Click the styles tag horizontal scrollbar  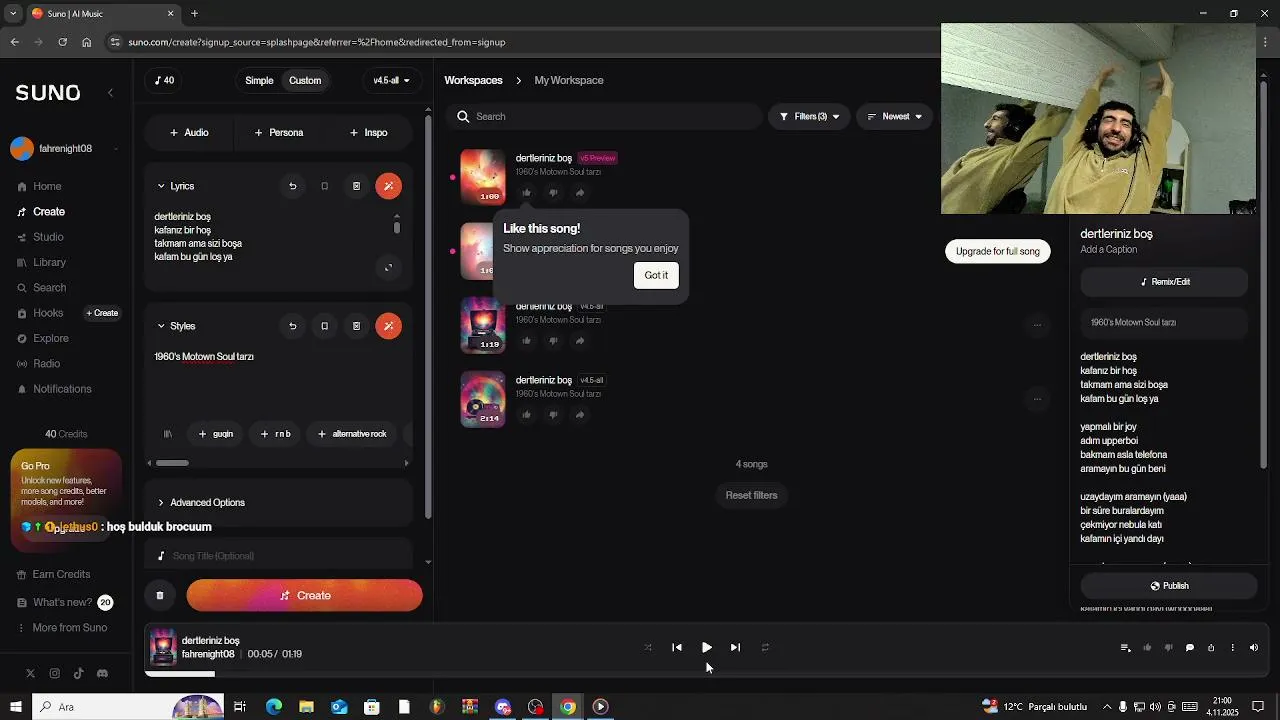(172, 463)
